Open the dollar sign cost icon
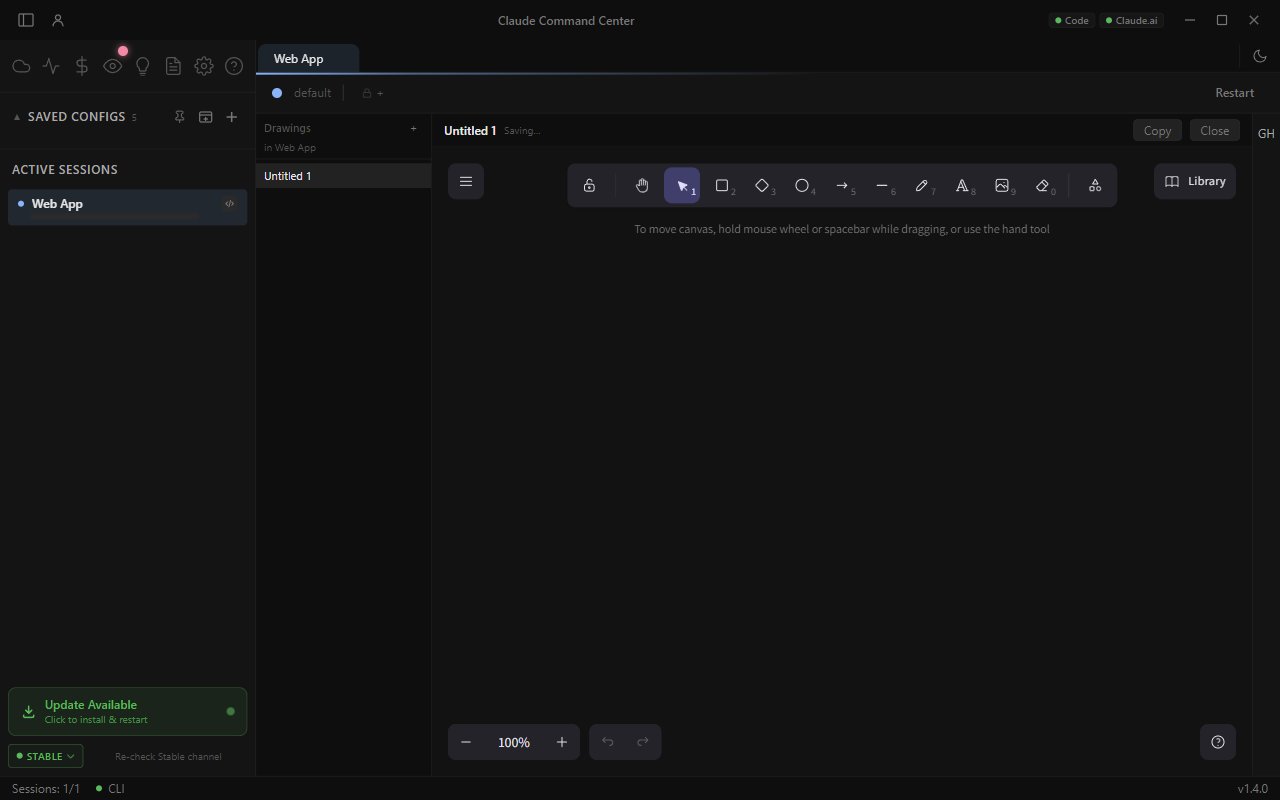Image resolution: width=1280 pixels, height=800 pixels. pos(82,66)
